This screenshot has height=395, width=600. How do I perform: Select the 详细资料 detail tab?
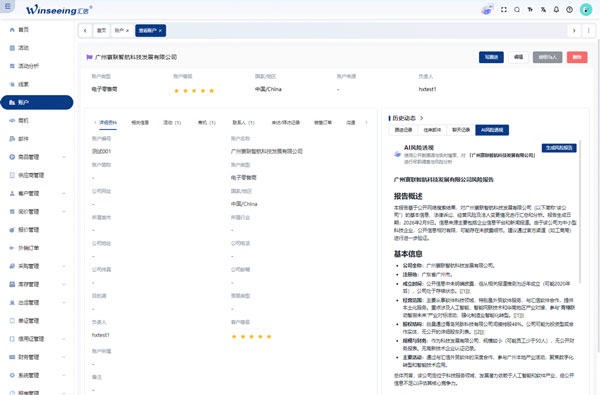(108, 122)
